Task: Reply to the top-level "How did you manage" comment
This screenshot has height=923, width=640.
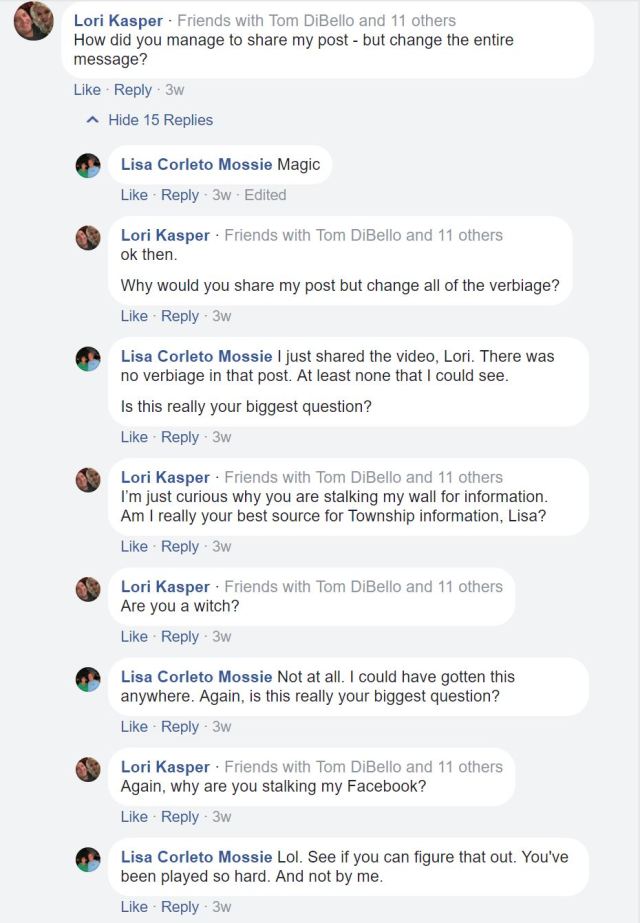Action: pos(133,90)
